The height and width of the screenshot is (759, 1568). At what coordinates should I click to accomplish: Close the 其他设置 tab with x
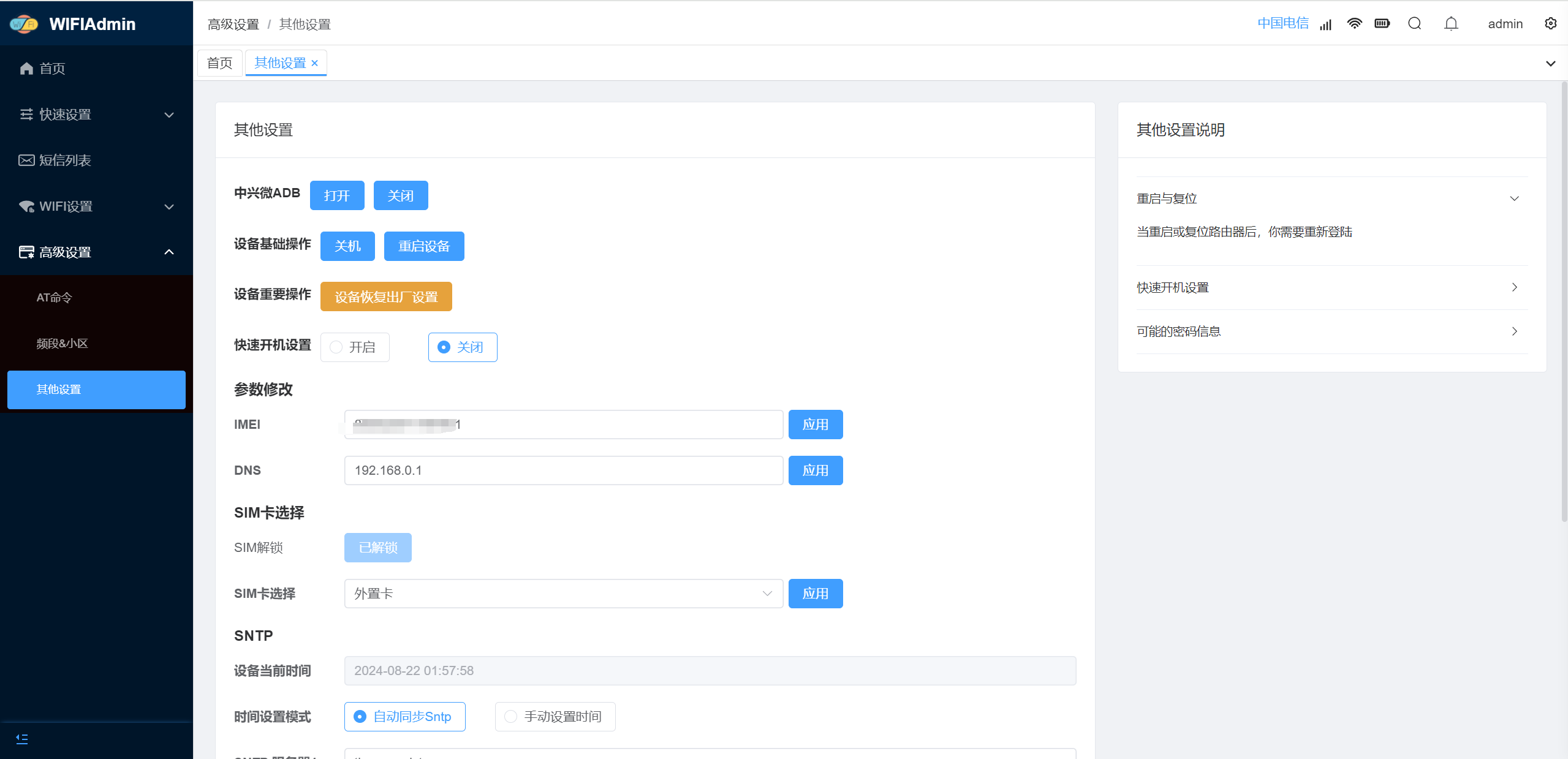pos(315,63)
